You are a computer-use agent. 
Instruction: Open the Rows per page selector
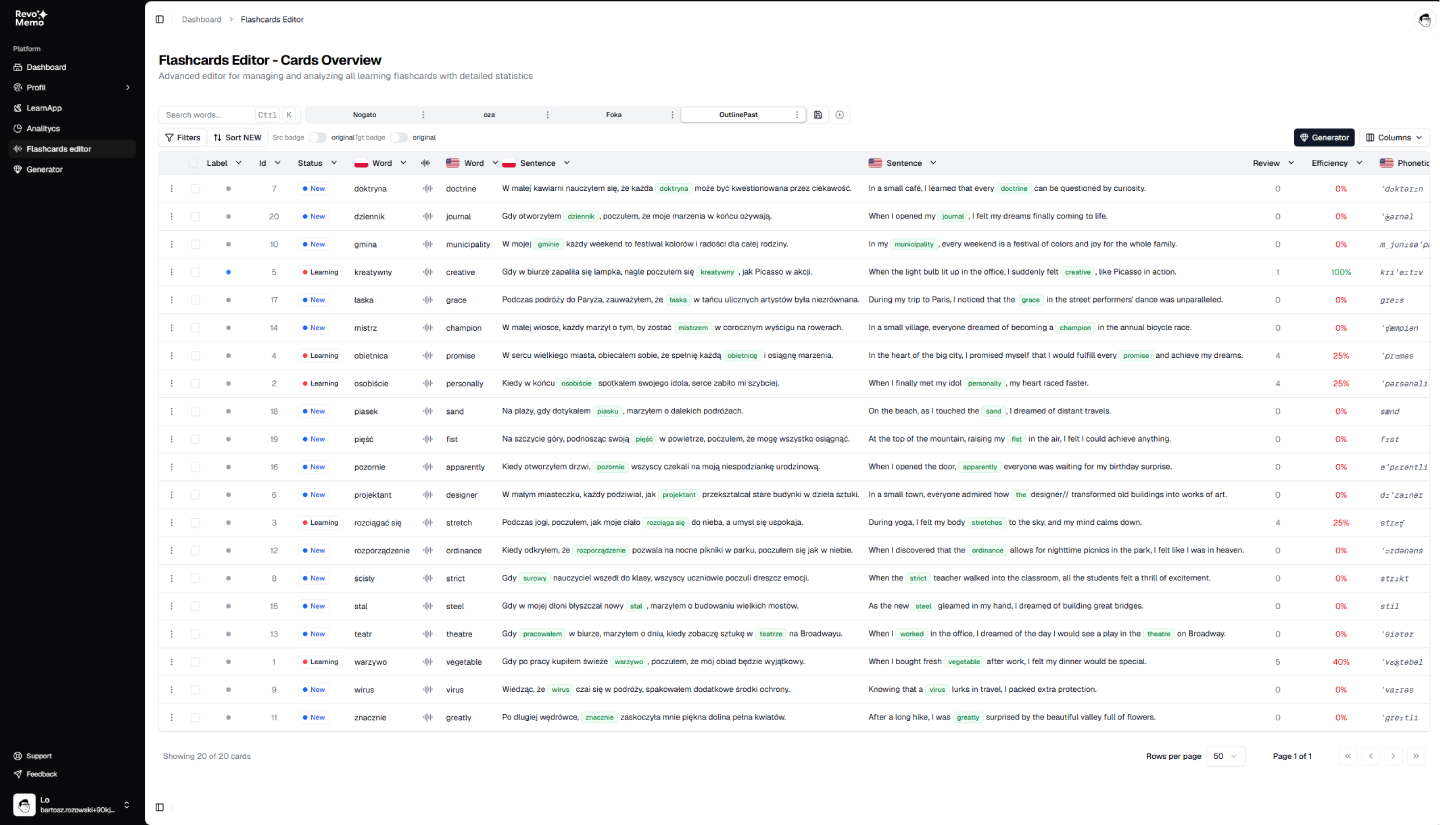[1225, 756]
